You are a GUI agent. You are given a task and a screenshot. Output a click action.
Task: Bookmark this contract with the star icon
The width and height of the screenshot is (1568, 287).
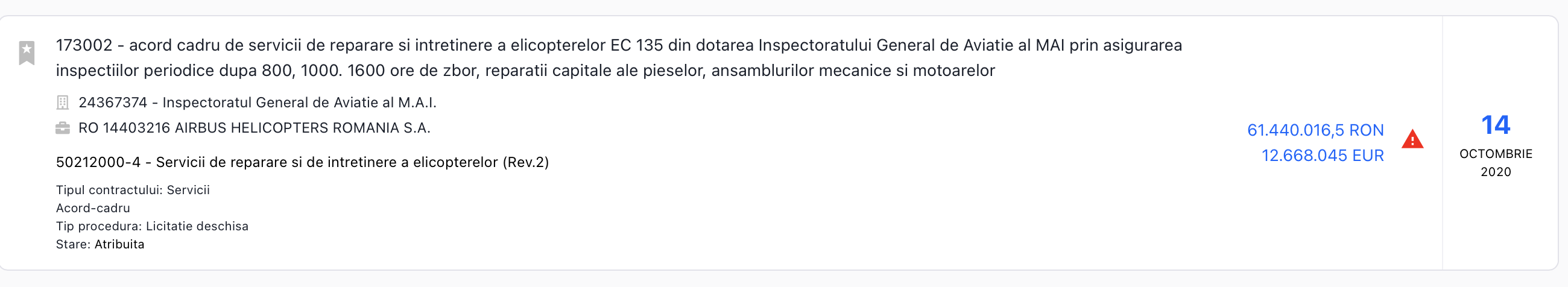[x=27, y=52]
